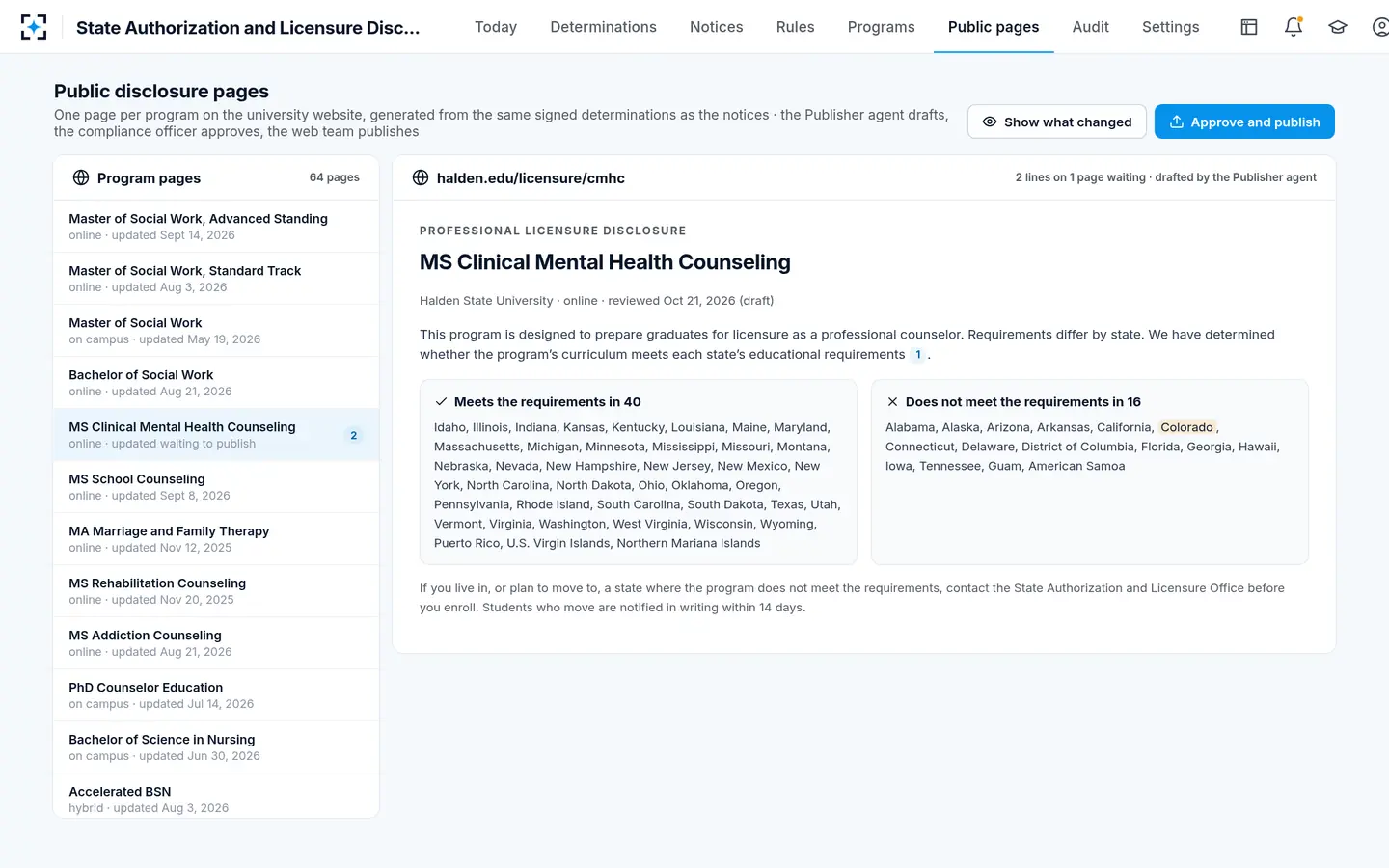This screenshot has height=868, width=1389.
Task: Go to the Notices tab
Action: 717,27
